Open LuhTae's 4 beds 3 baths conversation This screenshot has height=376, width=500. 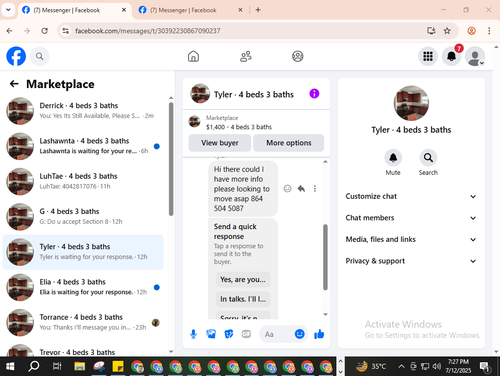83,181
